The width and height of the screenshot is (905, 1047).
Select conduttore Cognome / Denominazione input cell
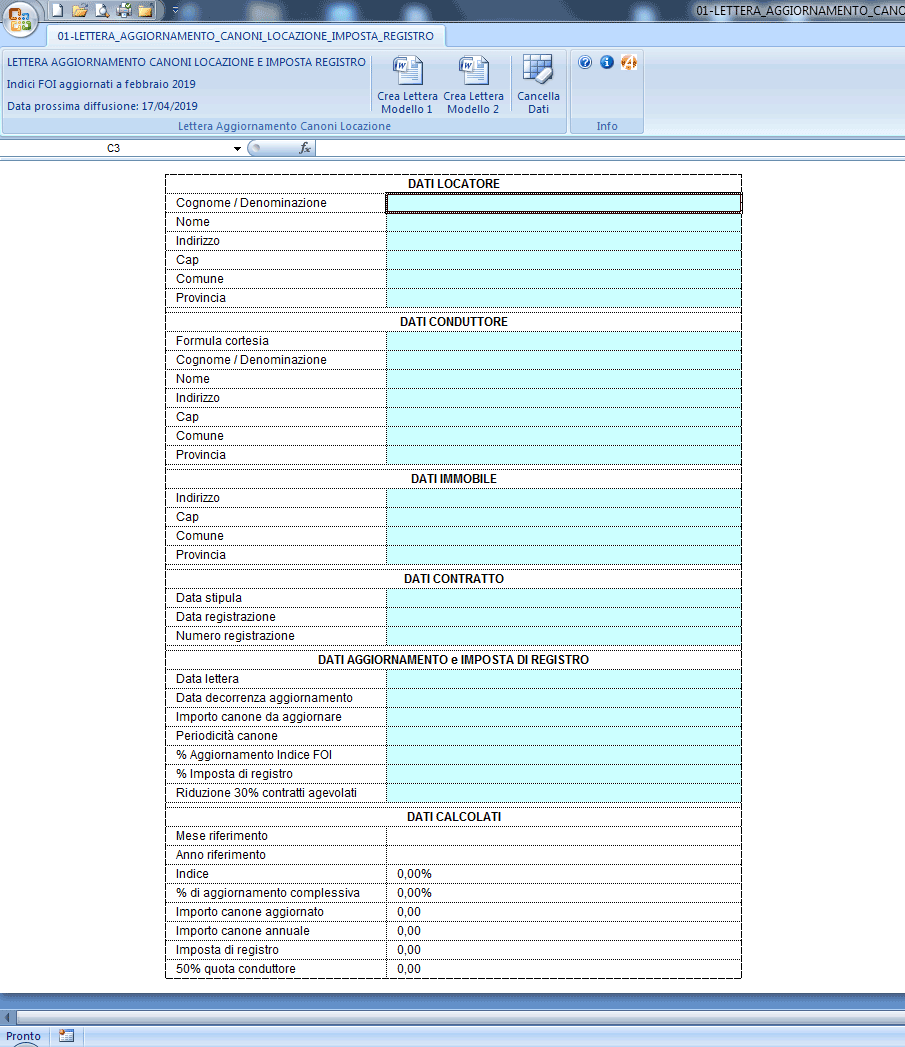pyautogui.click(x=564, y=360)
